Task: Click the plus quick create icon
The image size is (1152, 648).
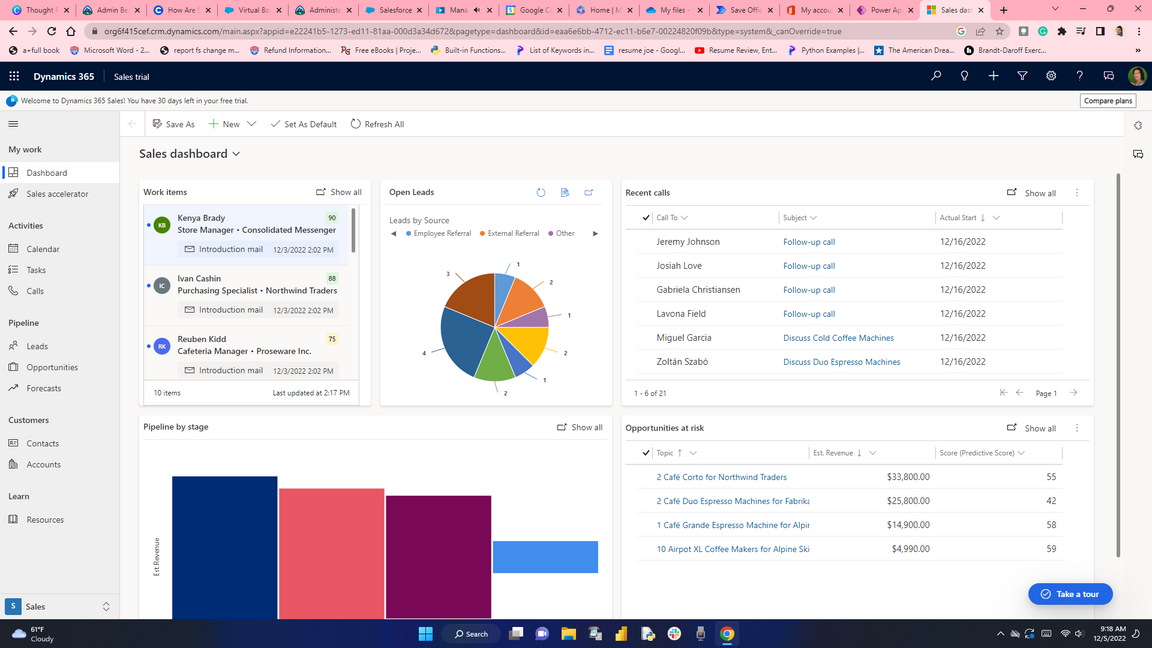Action: tap(993, 76)
